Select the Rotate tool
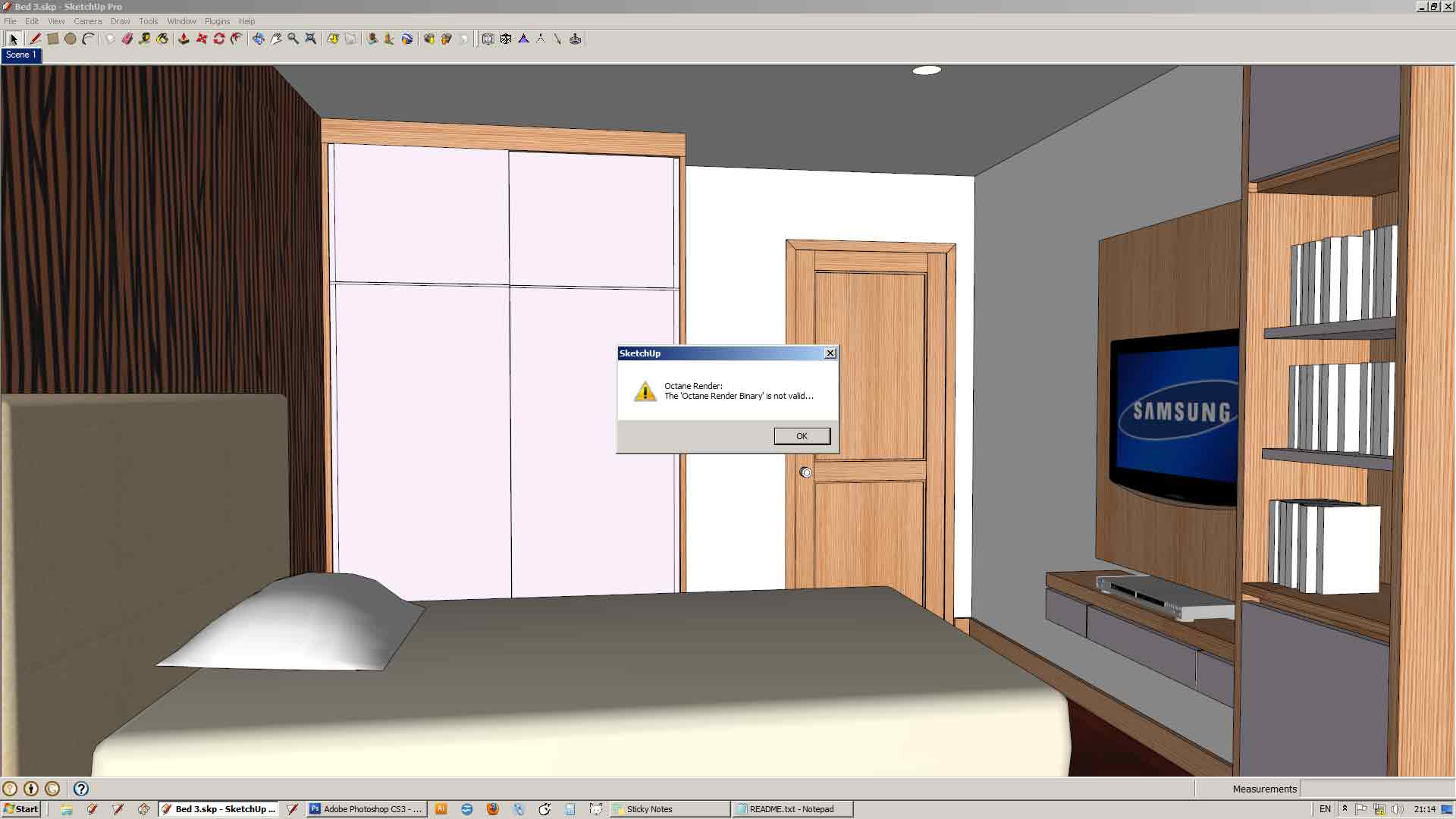 219,39
